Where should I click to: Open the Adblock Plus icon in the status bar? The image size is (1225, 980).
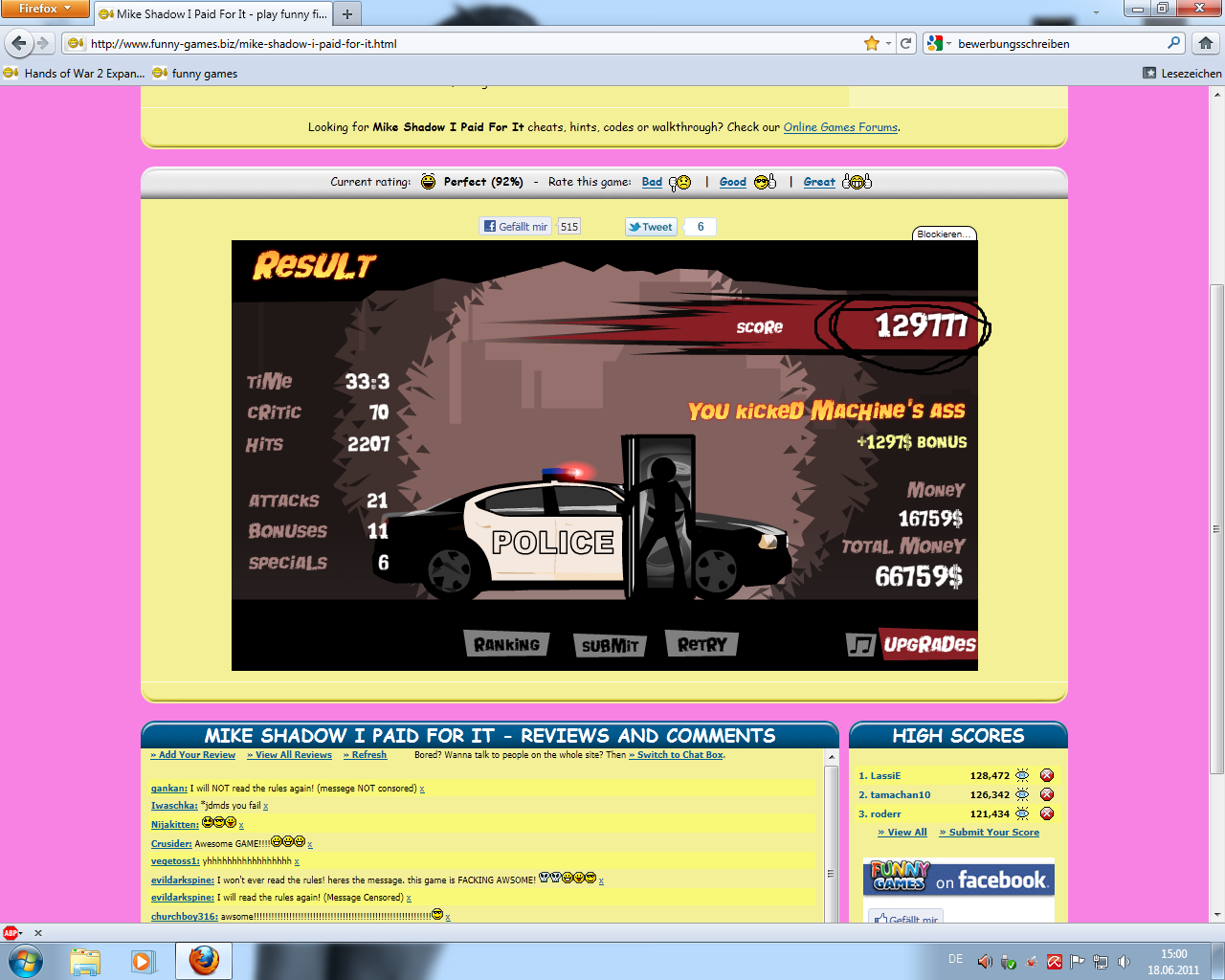pos(11,932)
